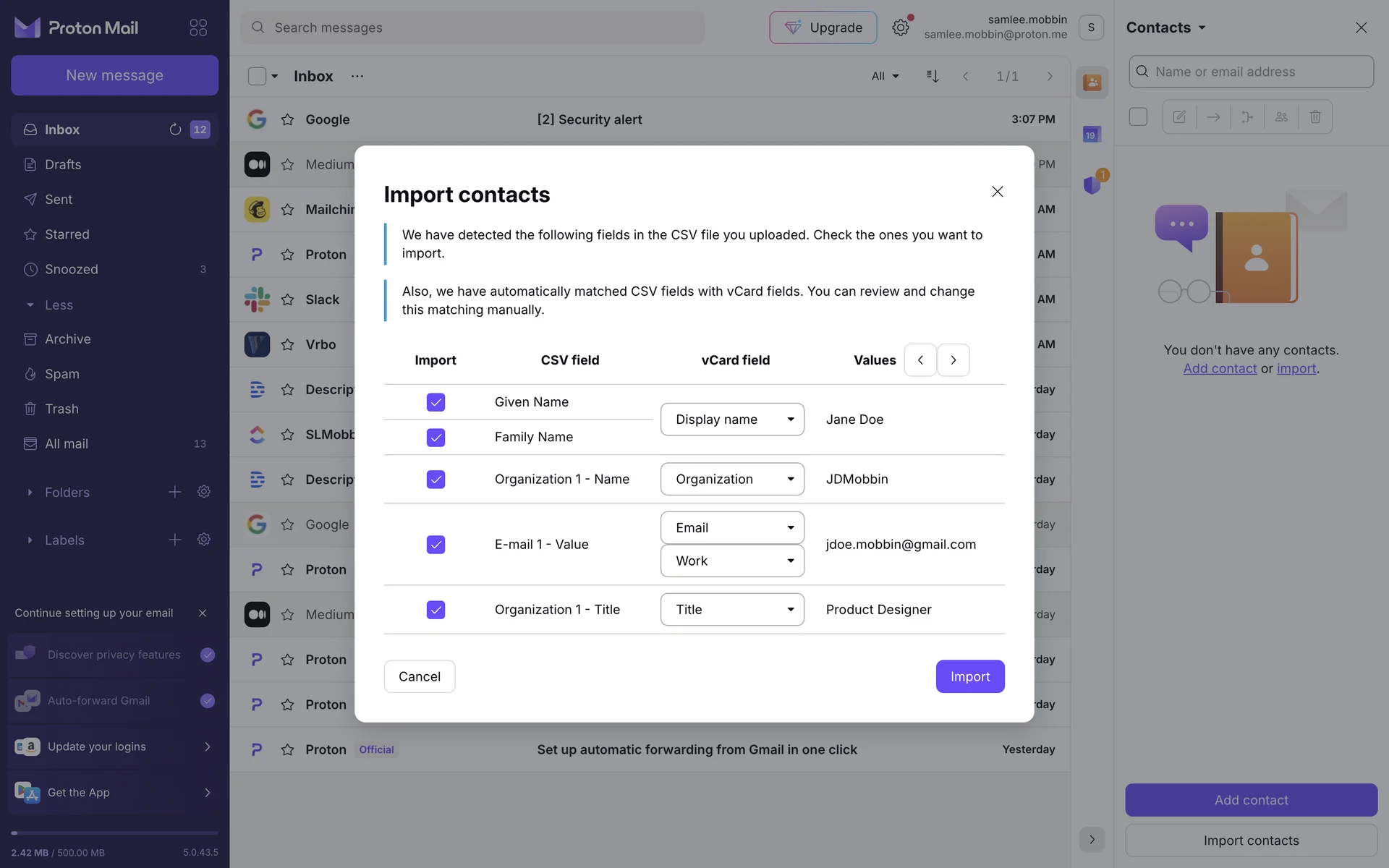Show previous contact values arrow
The width and height of the screenshot is (1389, 868).
pyautogui.click(x=920, y=360)
